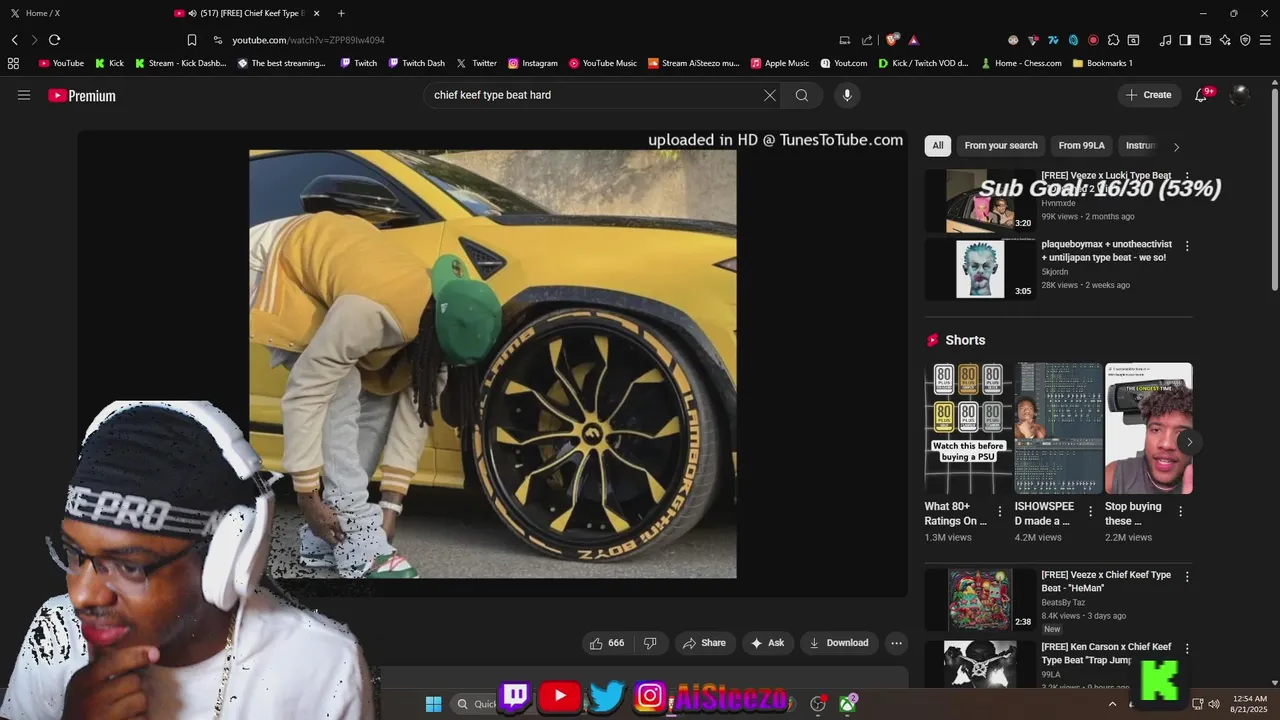The width and height of the screenshot is (1280, 720).
Task: Open the Windows Start menu
Action: coord(433,704)
